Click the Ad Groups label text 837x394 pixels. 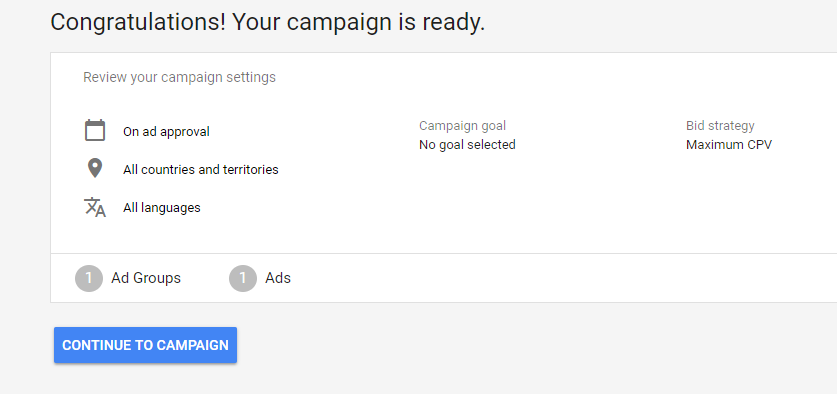pyautogui.click(x=146, y=278)
